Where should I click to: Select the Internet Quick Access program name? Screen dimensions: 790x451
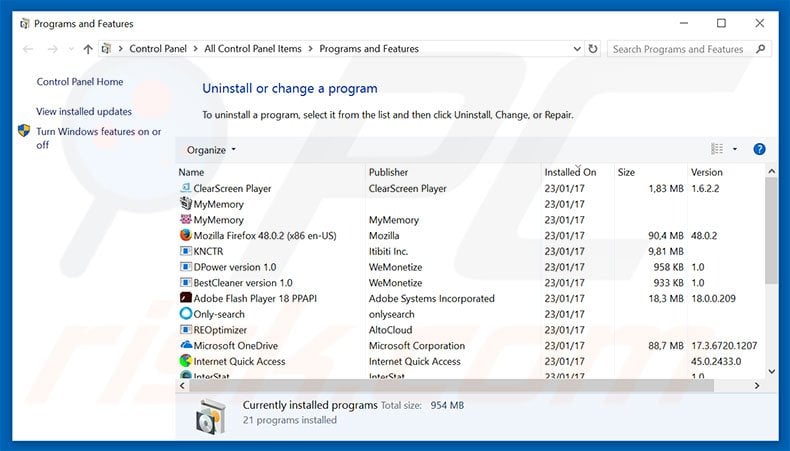click(x=239, y=361)
